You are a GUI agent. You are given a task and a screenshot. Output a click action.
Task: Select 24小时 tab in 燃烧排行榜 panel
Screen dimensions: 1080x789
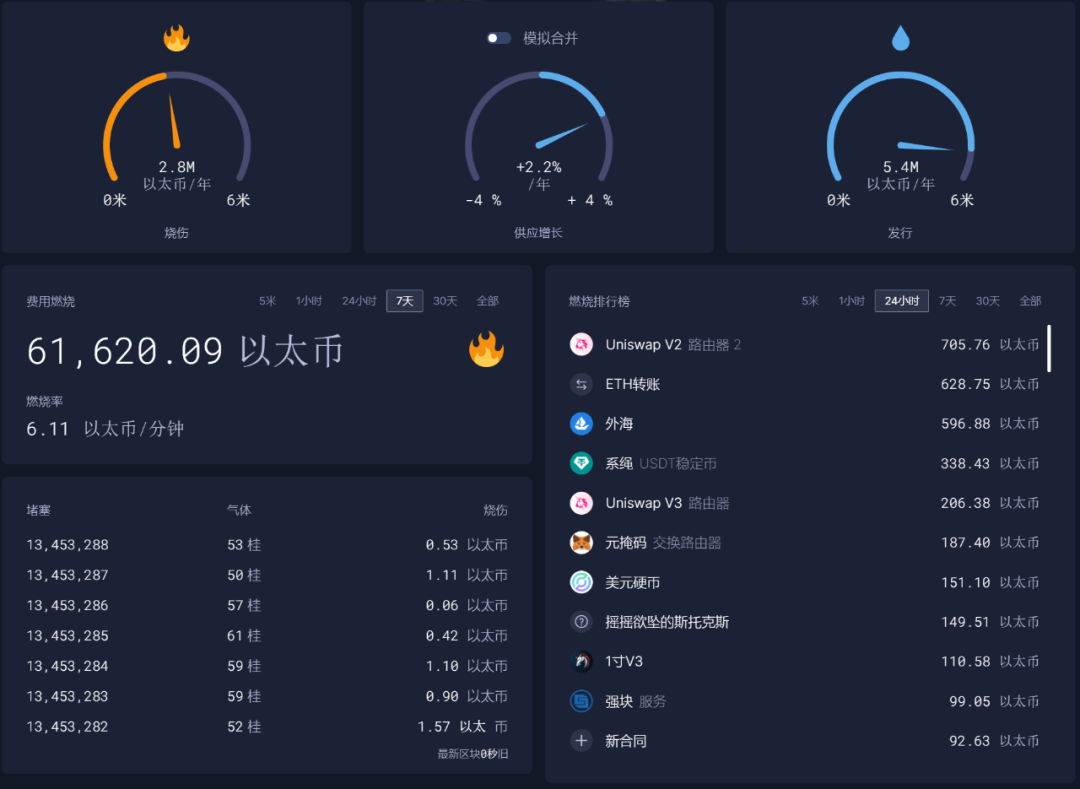(x=902, y=301)
